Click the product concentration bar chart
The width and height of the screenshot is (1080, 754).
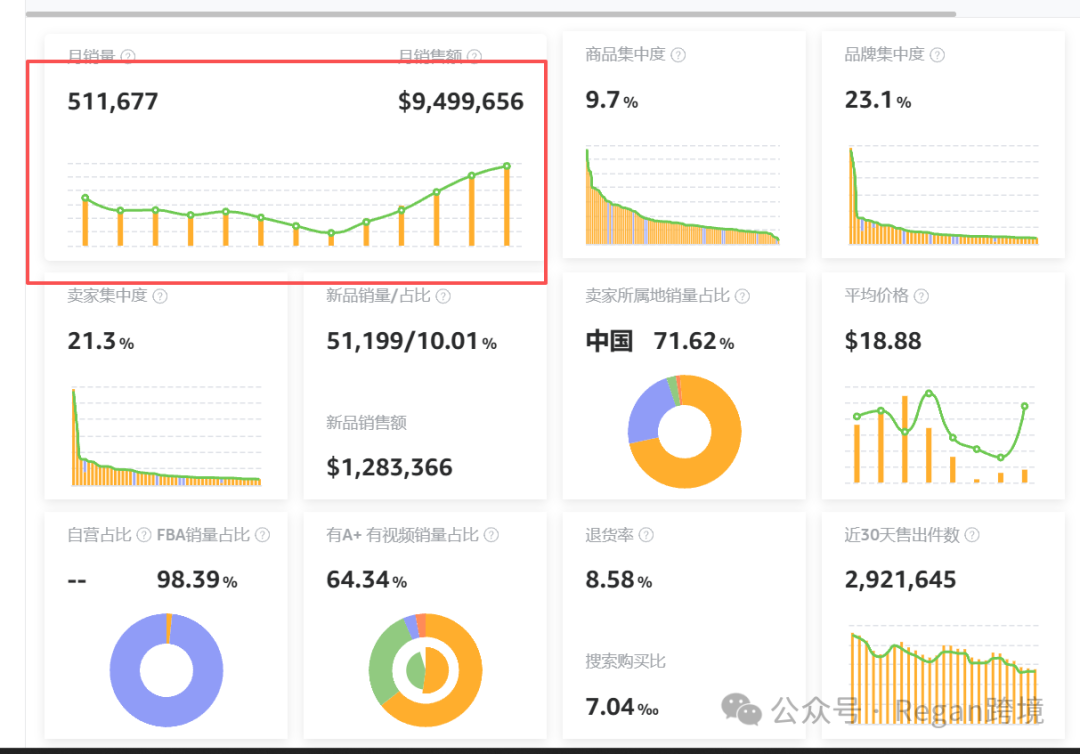point(683,196)
